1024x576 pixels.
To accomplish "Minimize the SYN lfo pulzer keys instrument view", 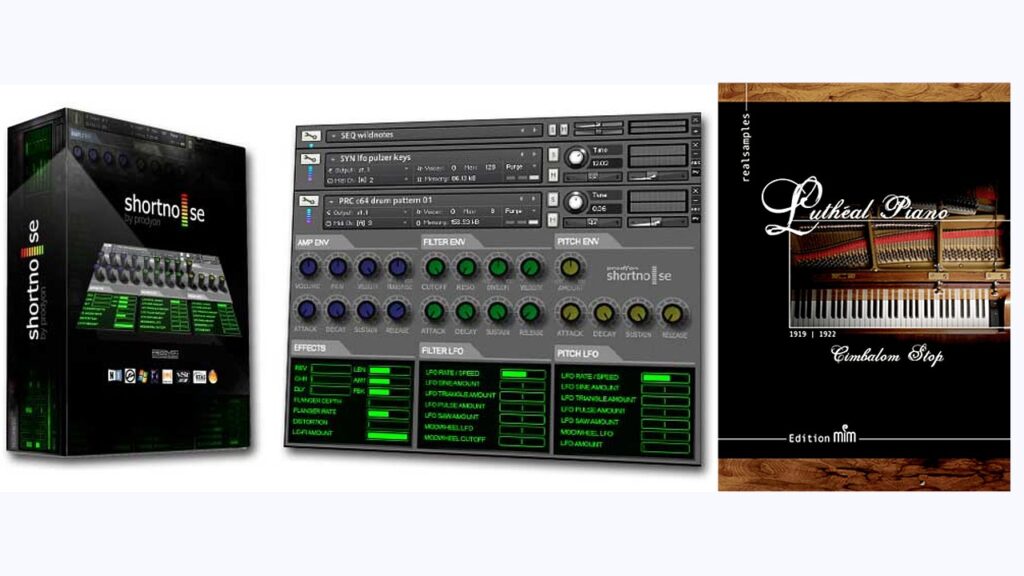I will click(696, 154).
